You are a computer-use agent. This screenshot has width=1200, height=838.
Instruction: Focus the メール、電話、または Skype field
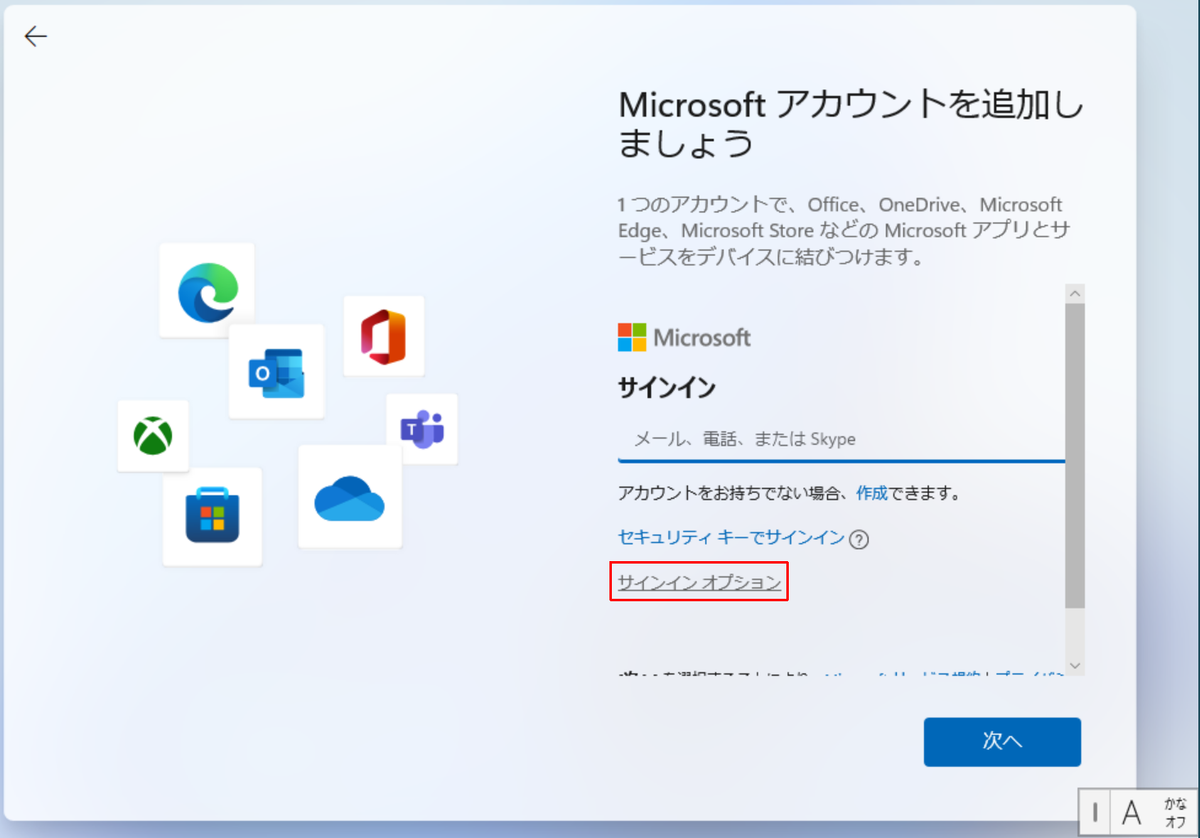[841, 439]
